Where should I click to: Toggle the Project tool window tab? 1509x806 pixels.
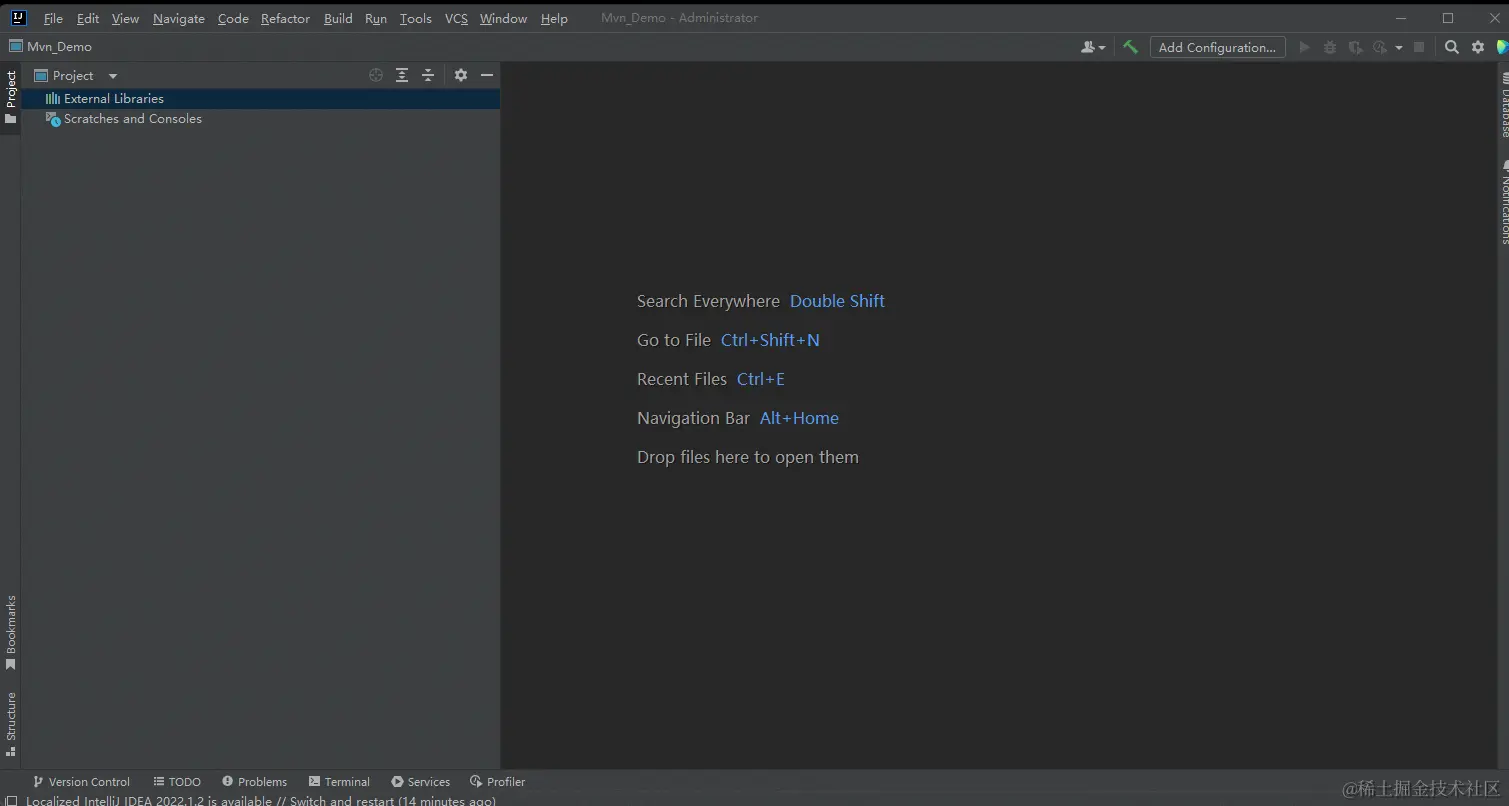[11, 98]
